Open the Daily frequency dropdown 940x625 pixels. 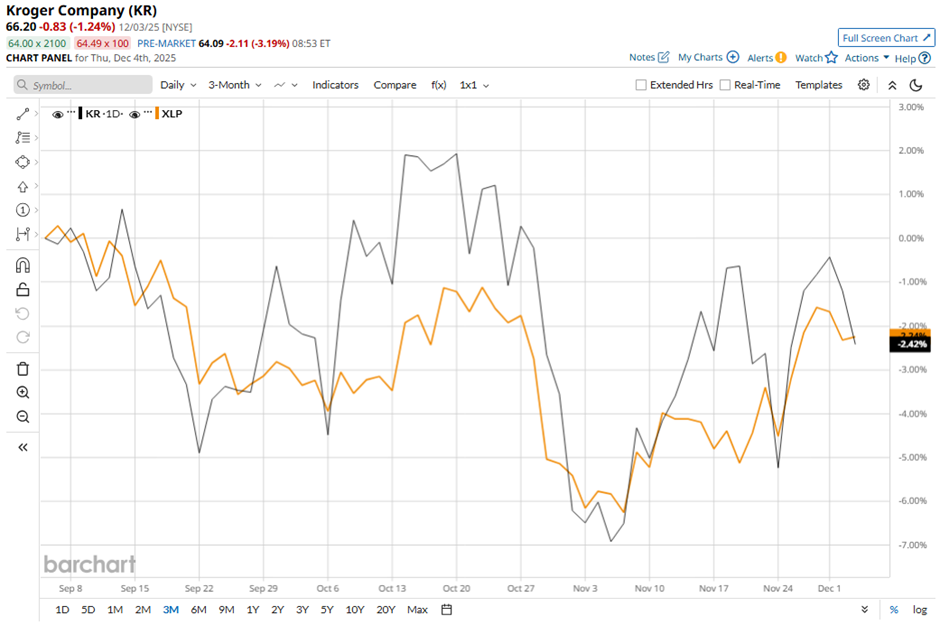pyautogui.click(x=178, y=85)
